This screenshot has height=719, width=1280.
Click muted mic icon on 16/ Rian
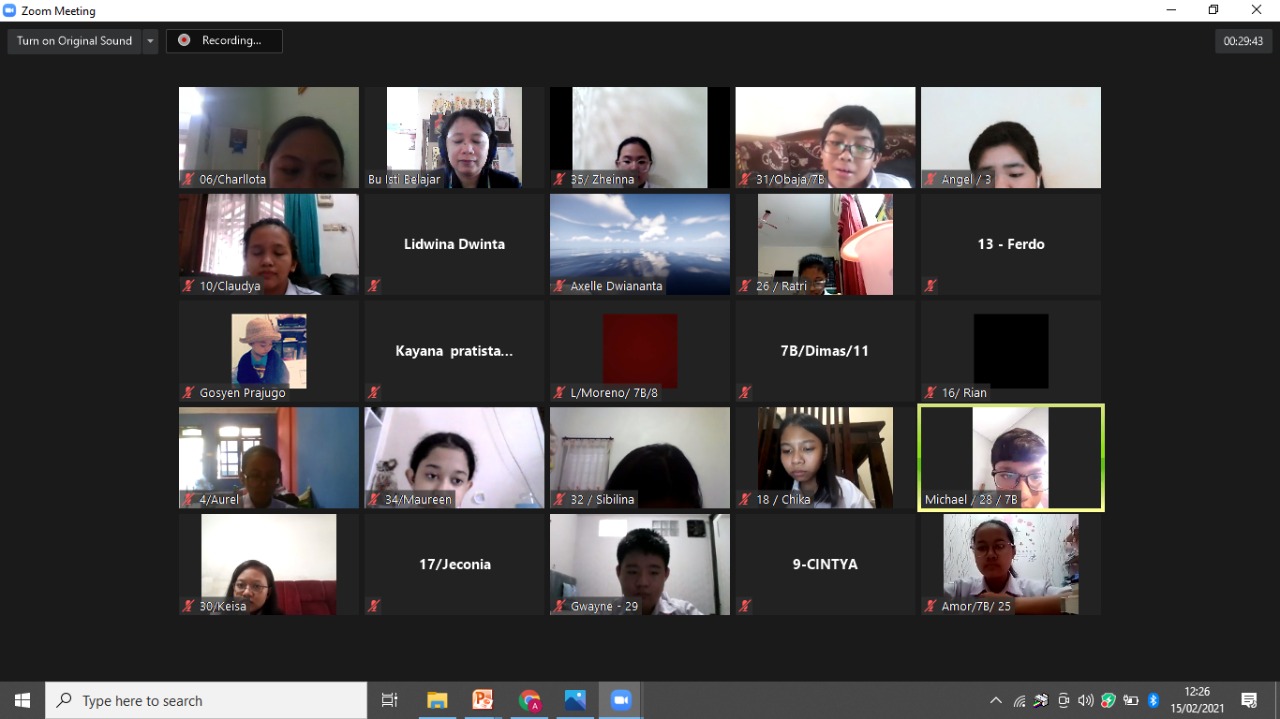(931, 393)
